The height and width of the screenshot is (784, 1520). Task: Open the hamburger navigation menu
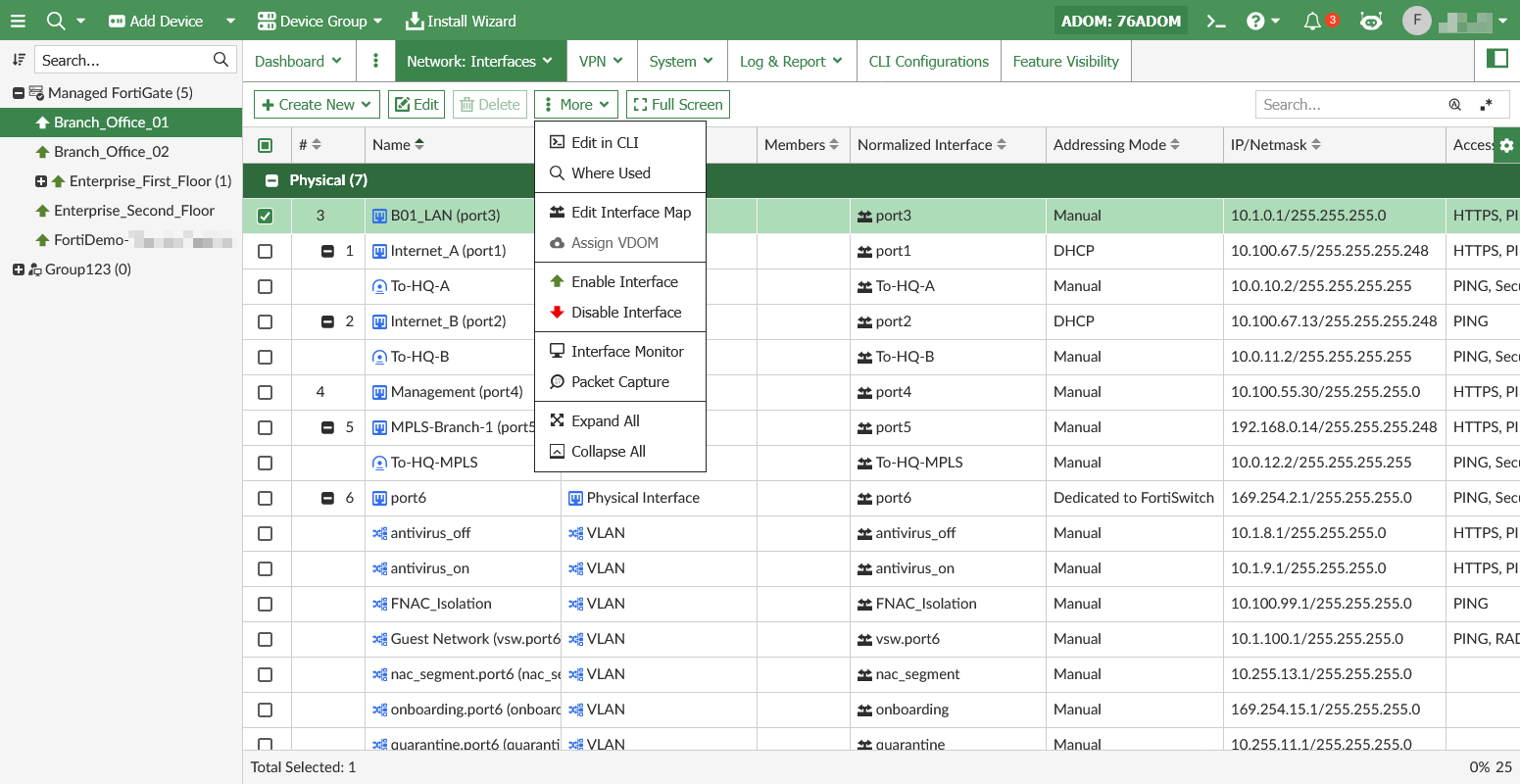pyautogui.click(x=18, y=21)
